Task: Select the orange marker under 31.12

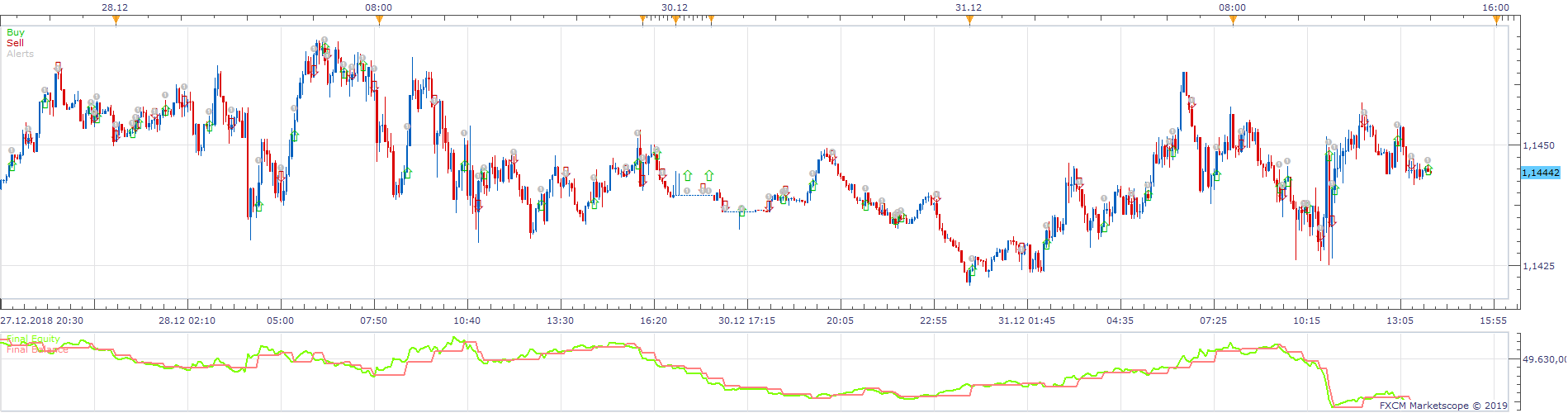Action: pos(969,21)
